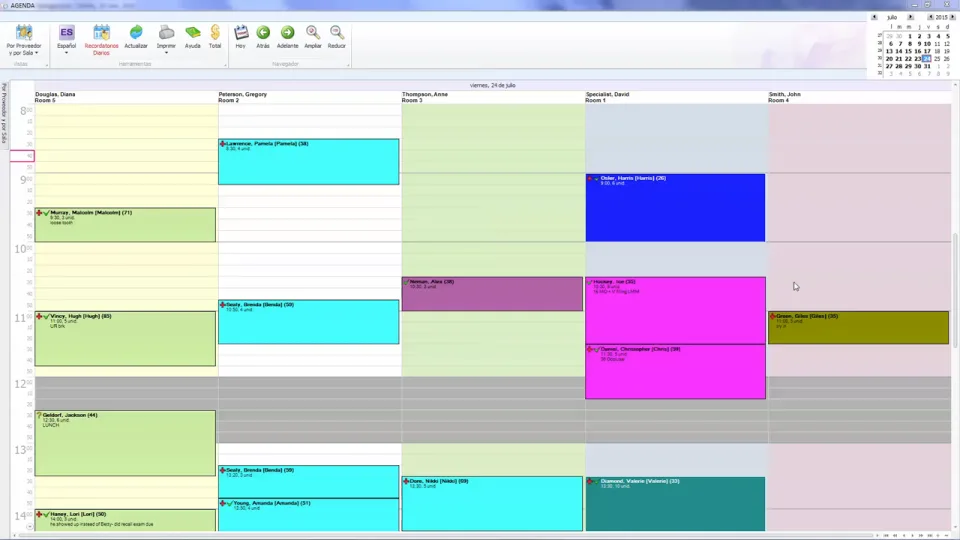Open Lawrence, Pamela appointment at 8:30
The image size is (960, 540).
(x=309, y=162)
